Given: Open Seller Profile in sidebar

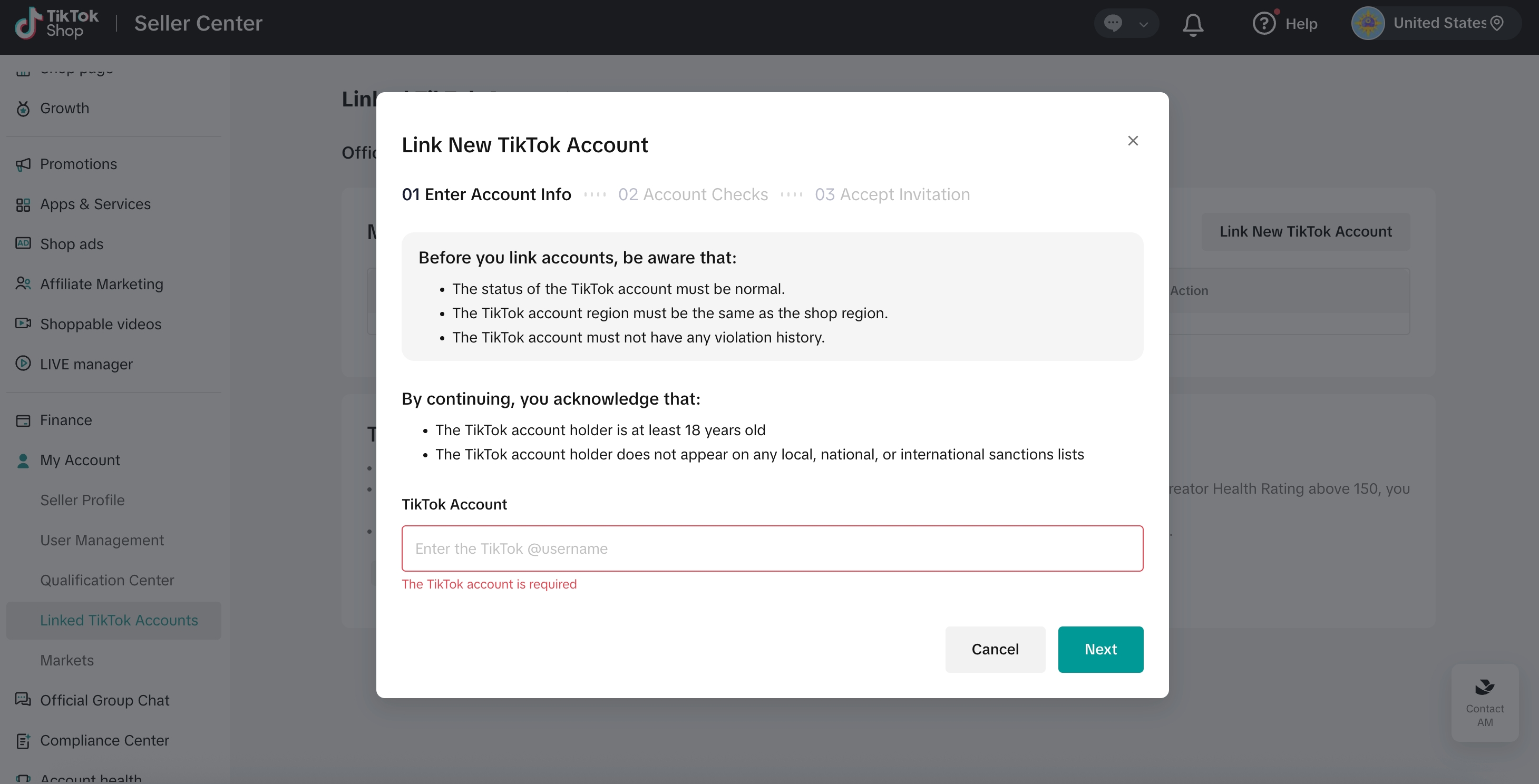Looking at the screenshot, I should point(82,500).
